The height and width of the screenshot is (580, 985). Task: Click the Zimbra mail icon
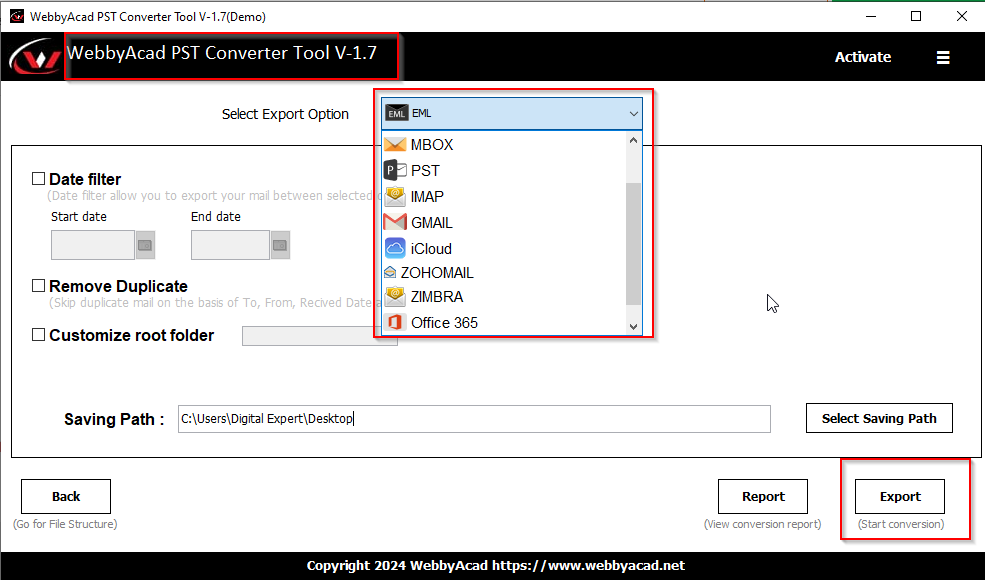point(395,297)
